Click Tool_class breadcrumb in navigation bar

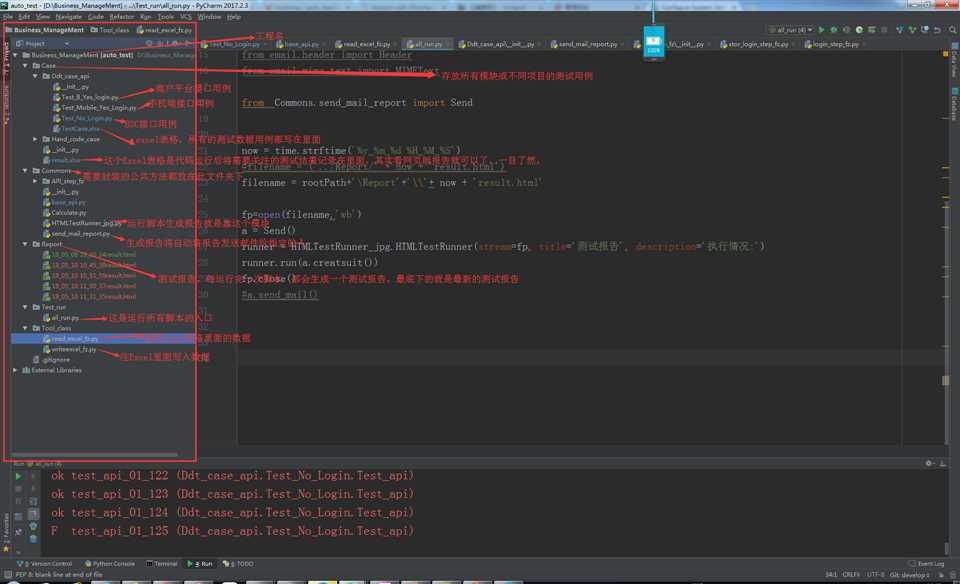pos(110,29)
